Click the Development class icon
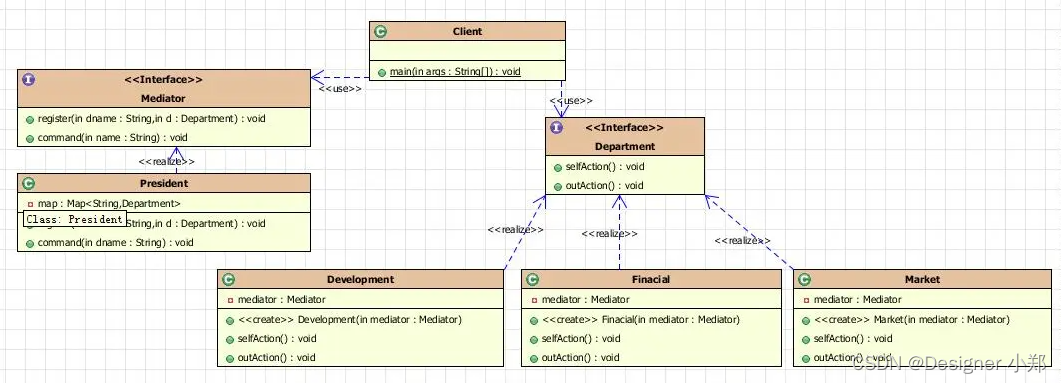Image resolution: width=1061 pixels, height=383 pixels. click(229, 279)
